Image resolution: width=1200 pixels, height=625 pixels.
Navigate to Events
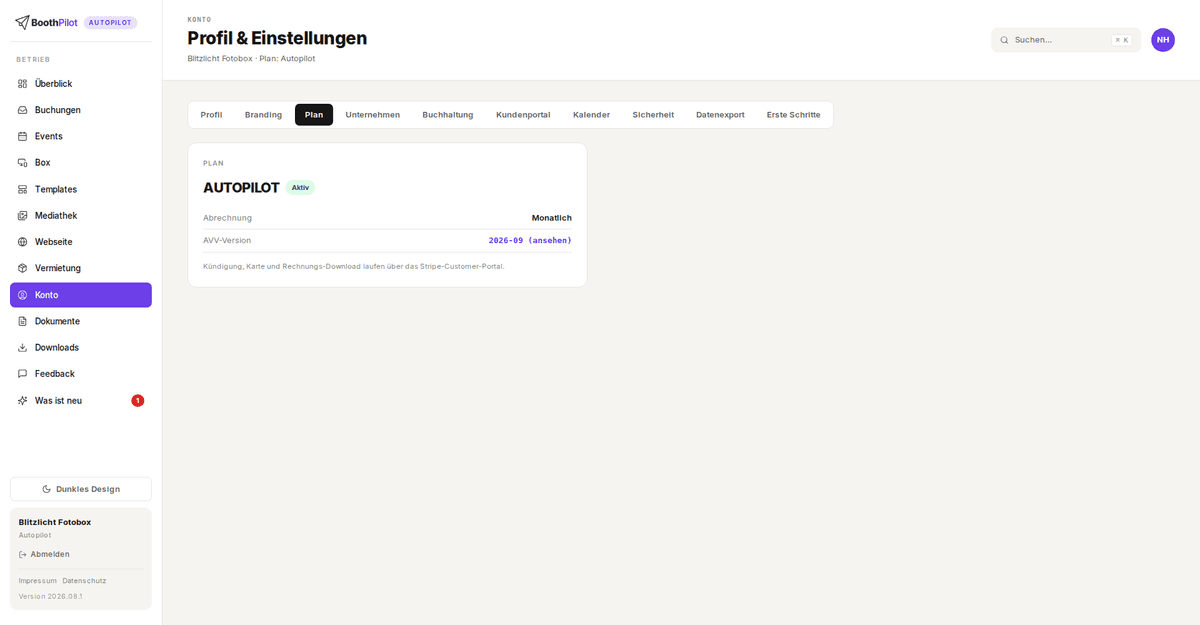tap(81, 136)
